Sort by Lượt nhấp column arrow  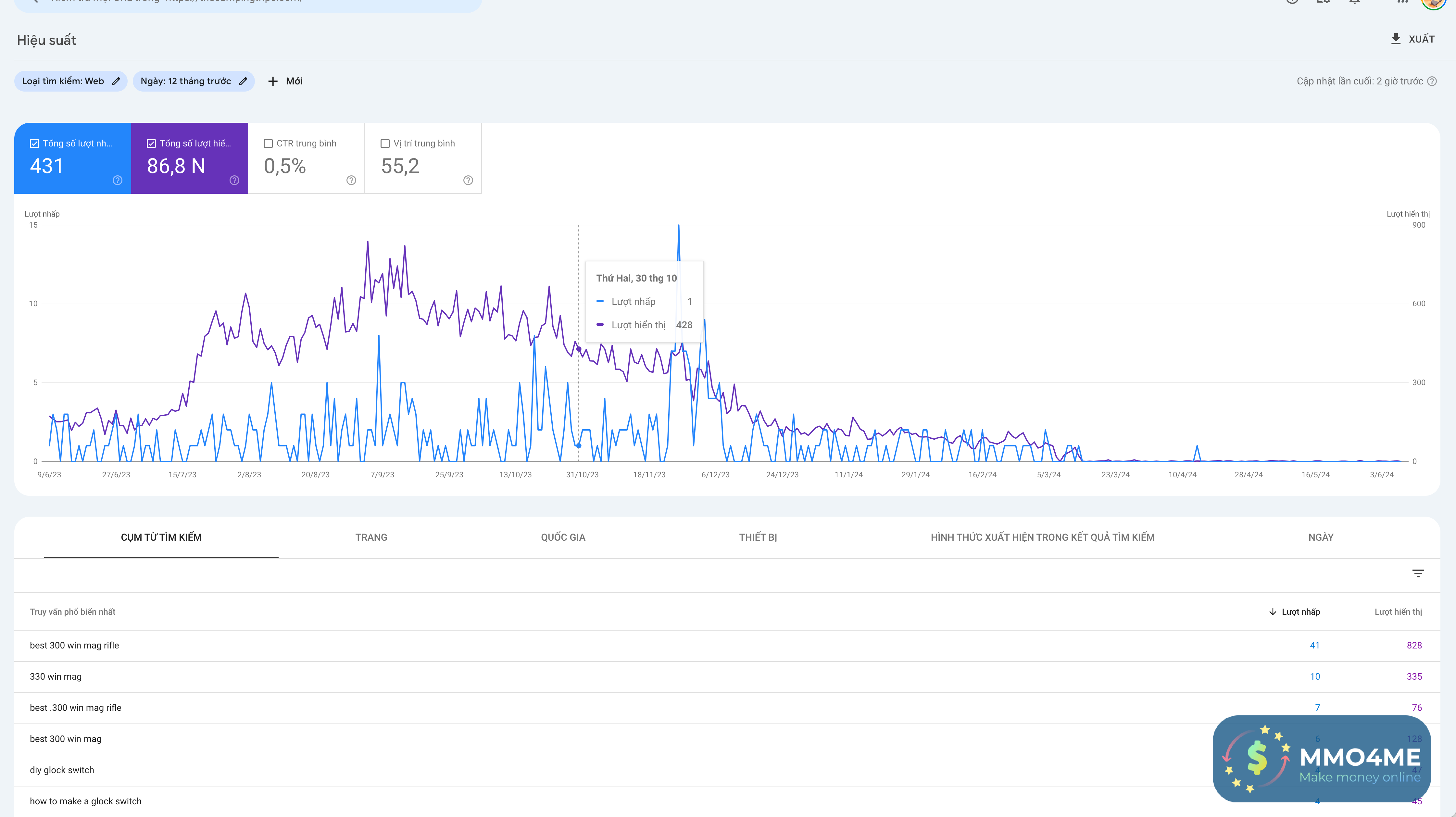pyautogui.click(x=1273, y=612)
